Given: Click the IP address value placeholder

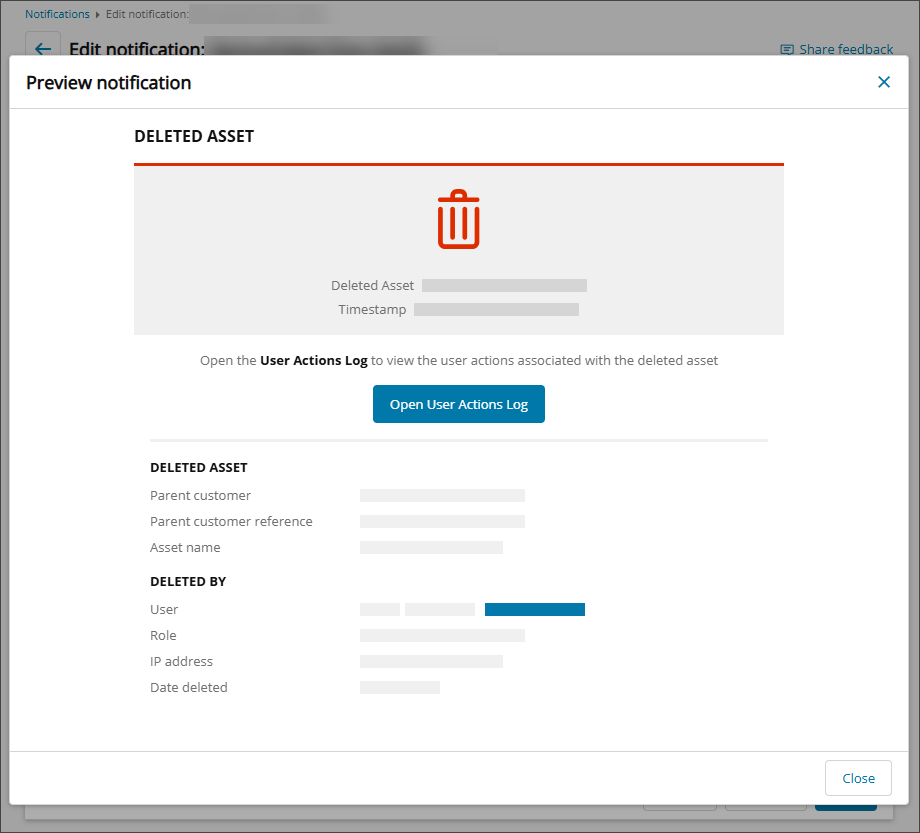Looking at the screenshot, I should coord(431,661).
